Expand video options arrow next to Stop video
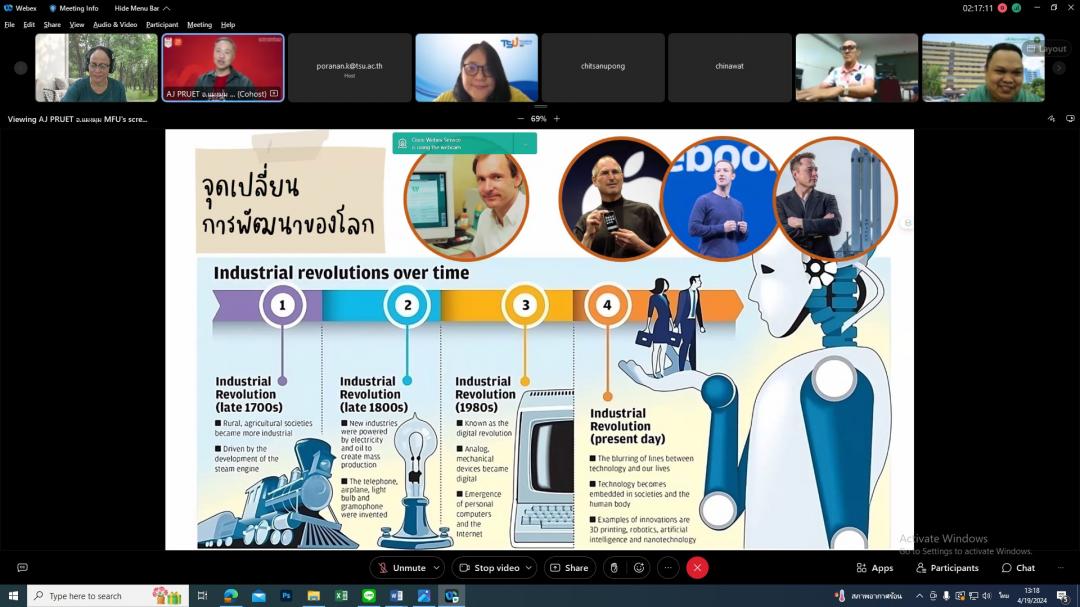This screenshot has height=607, width=1080. click(530, 568)
